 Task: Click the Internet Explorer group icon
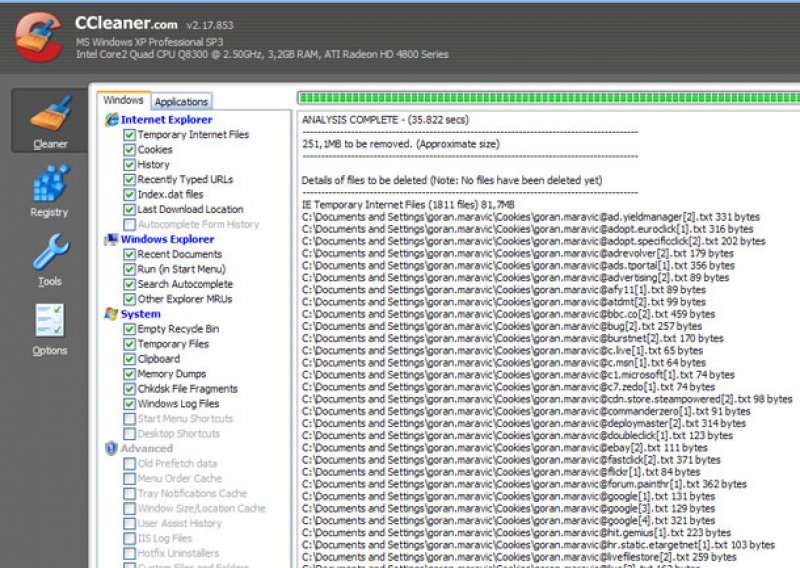pyautogui.click(x=112, y=119)
